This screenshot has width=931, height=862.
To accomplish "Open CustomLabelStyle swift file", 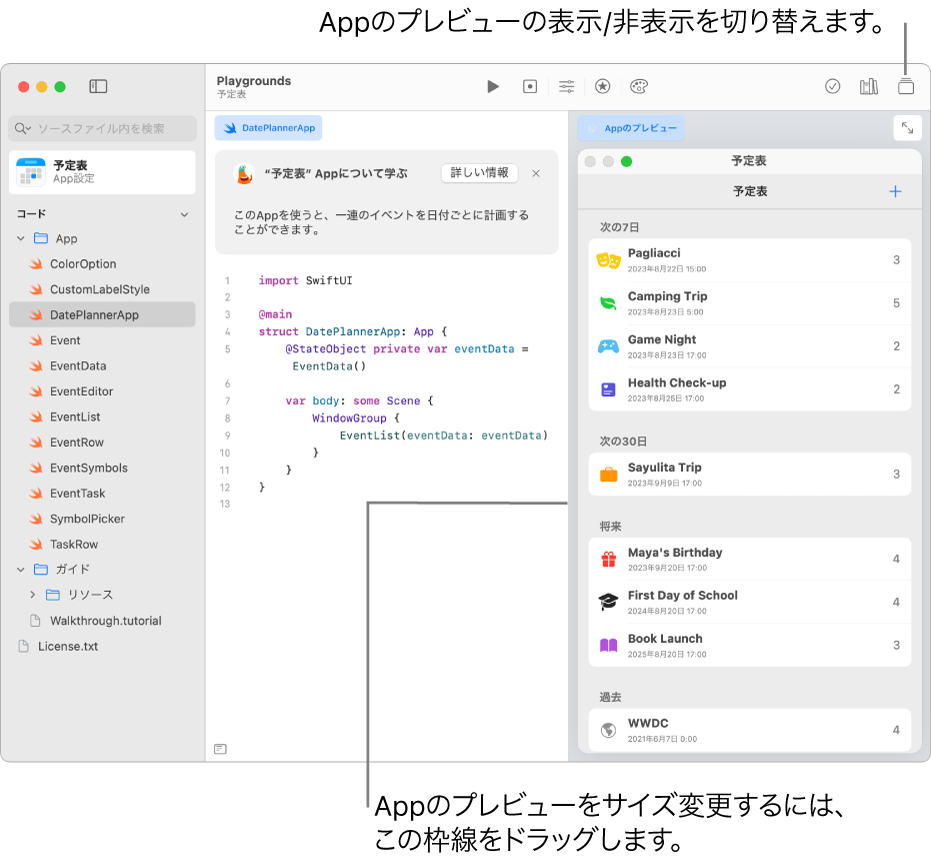I will coord(102,290).
